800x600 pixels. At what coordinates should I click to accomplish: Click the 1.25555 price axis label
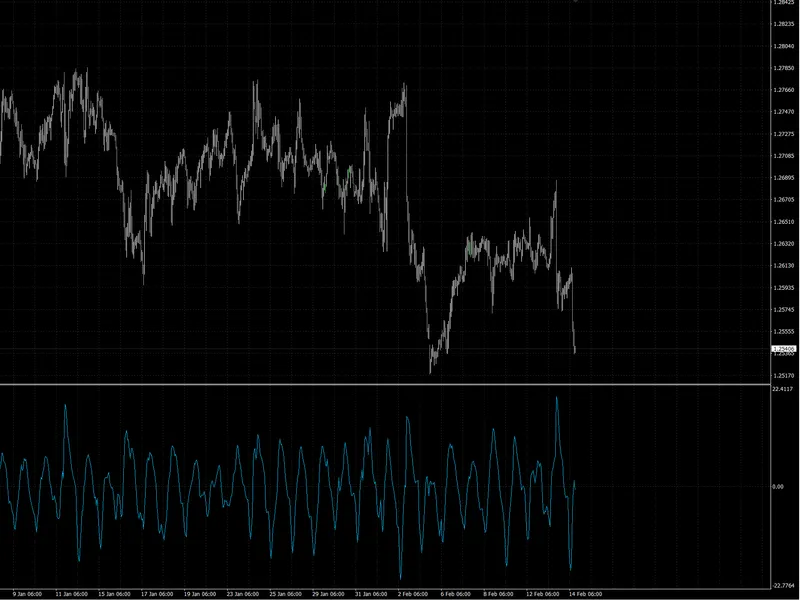783,331
